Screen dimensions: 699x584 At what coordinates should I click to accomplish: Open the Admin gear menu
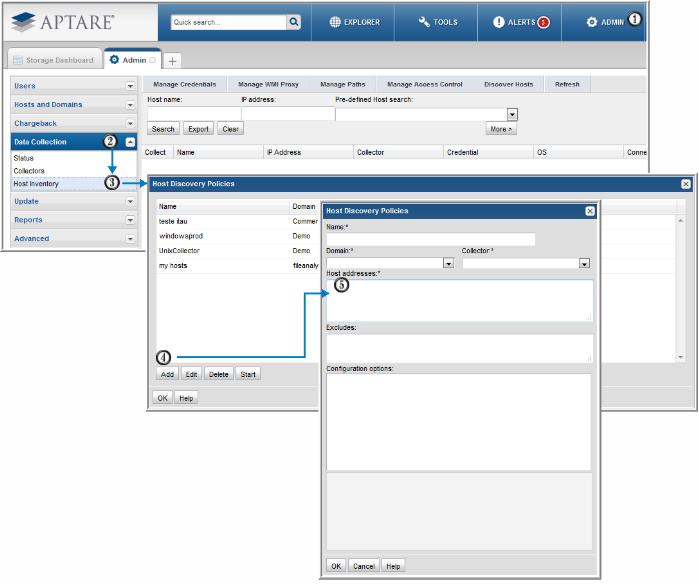(x=592, y=21)
